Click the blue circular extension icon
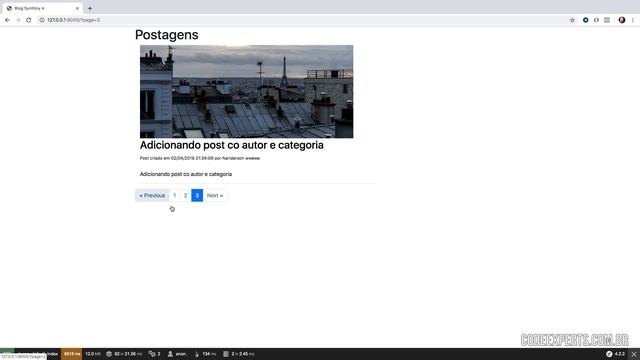Image resolution: width=640 pixels, height=360 pixels. tap(586, 20)
